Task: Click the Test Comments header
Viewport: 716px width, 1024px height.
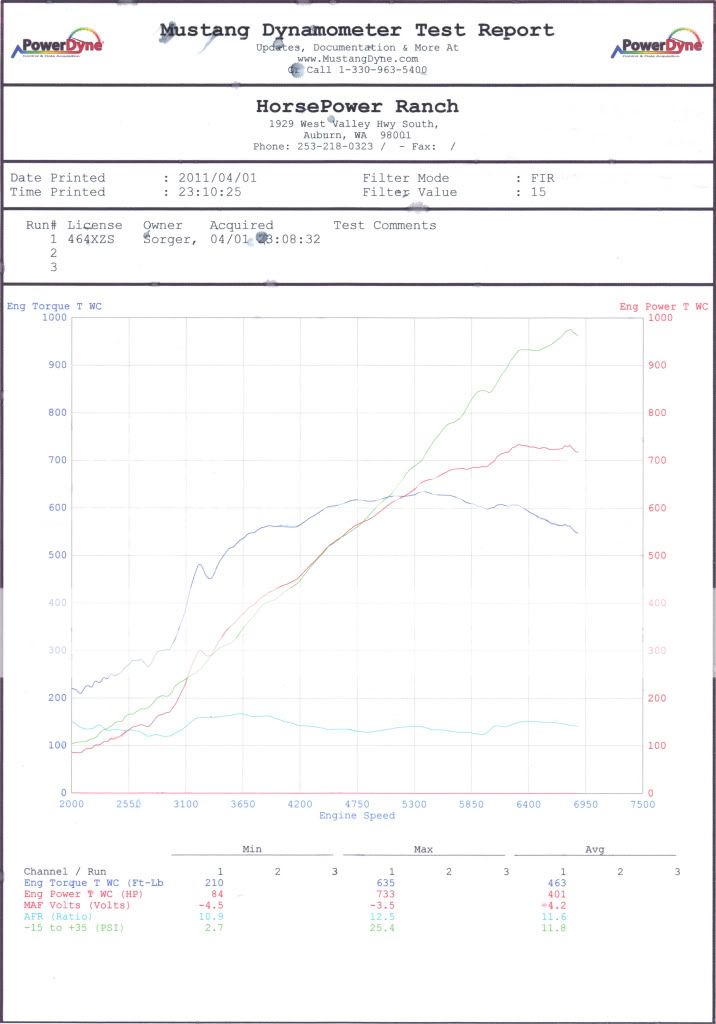Action: pyautogui.click(x=385, y=225)
